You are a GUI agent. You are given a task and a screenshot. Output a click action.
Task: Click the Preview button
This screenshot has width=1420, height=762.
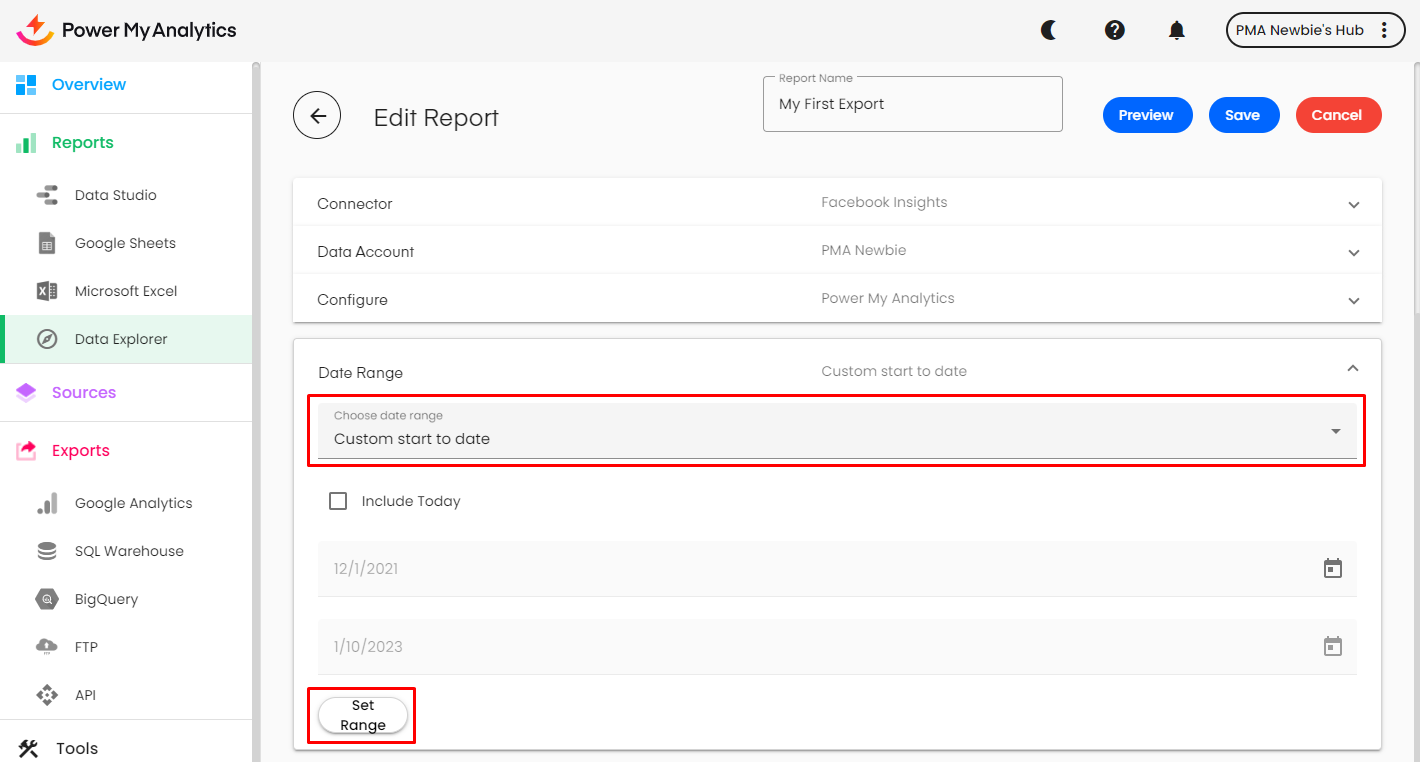[x=1146, y=115]
